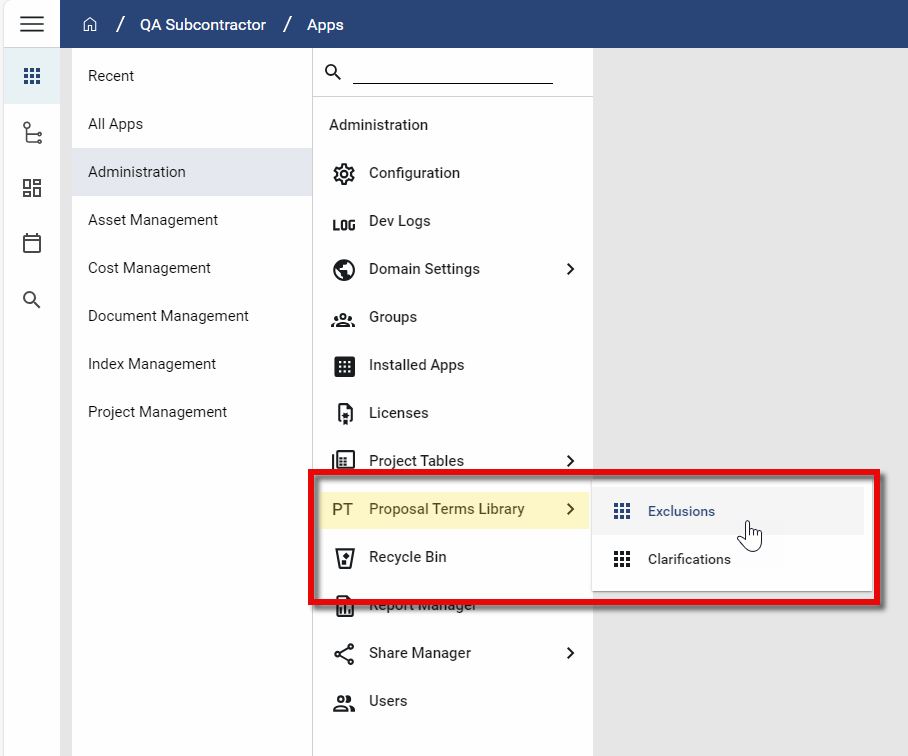Screen dimensions: 908x756
Task: Expand the Domain Settings submenu arrow
Action: tap(570, 269)
